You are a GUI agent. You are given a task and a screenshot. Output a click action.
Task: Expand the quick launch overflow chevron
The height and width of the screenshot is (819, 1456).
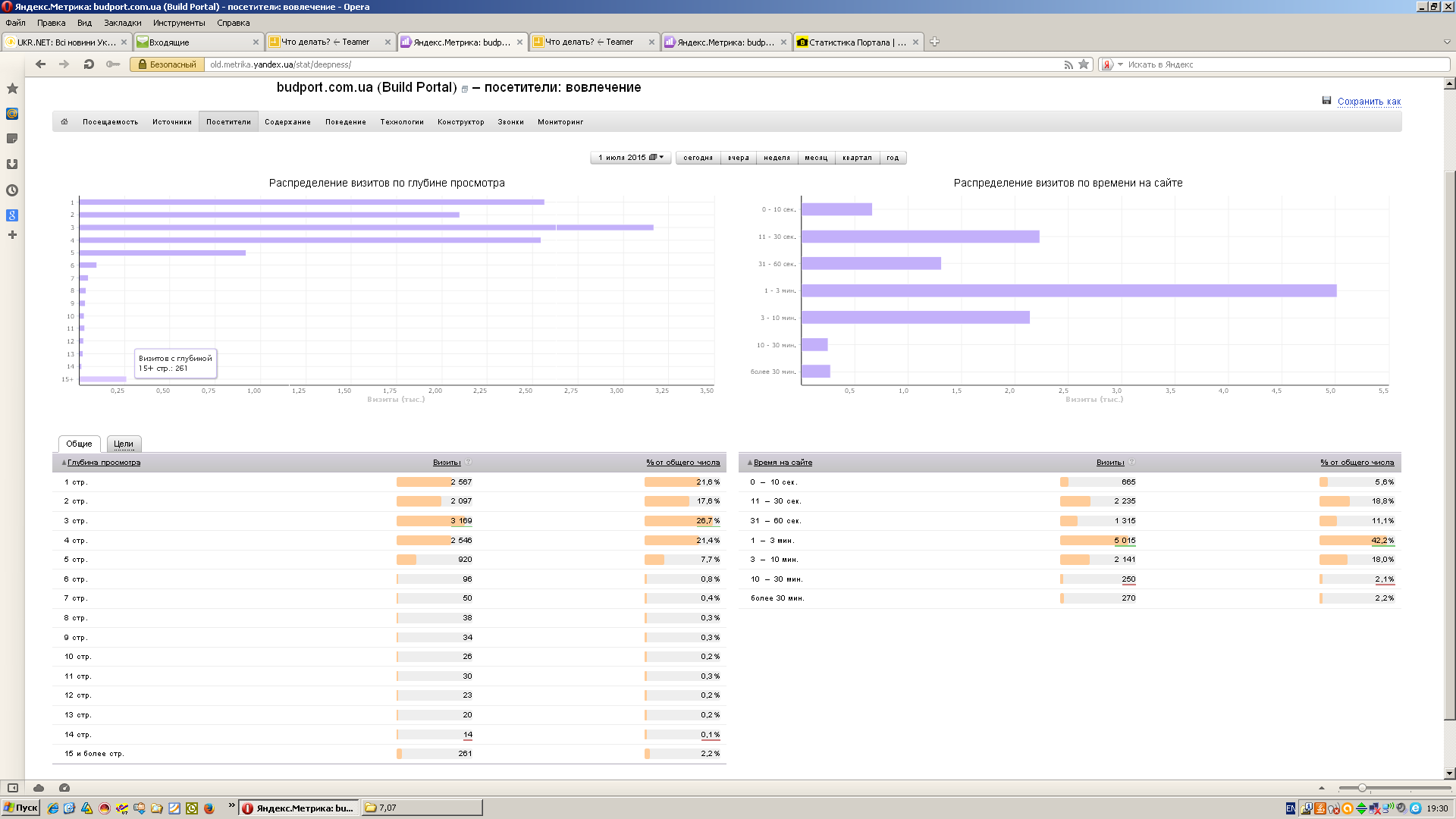(x=231, y=805)
